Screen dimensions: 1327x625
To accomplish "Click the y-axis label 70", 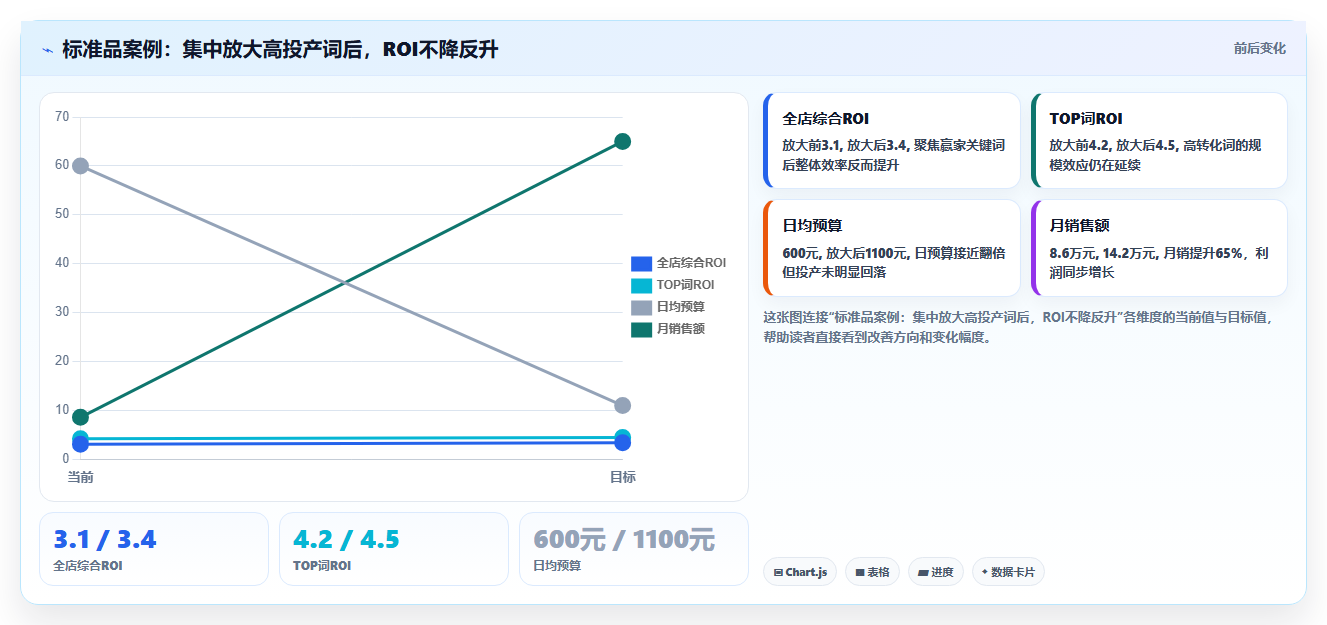I will point(62,117).
